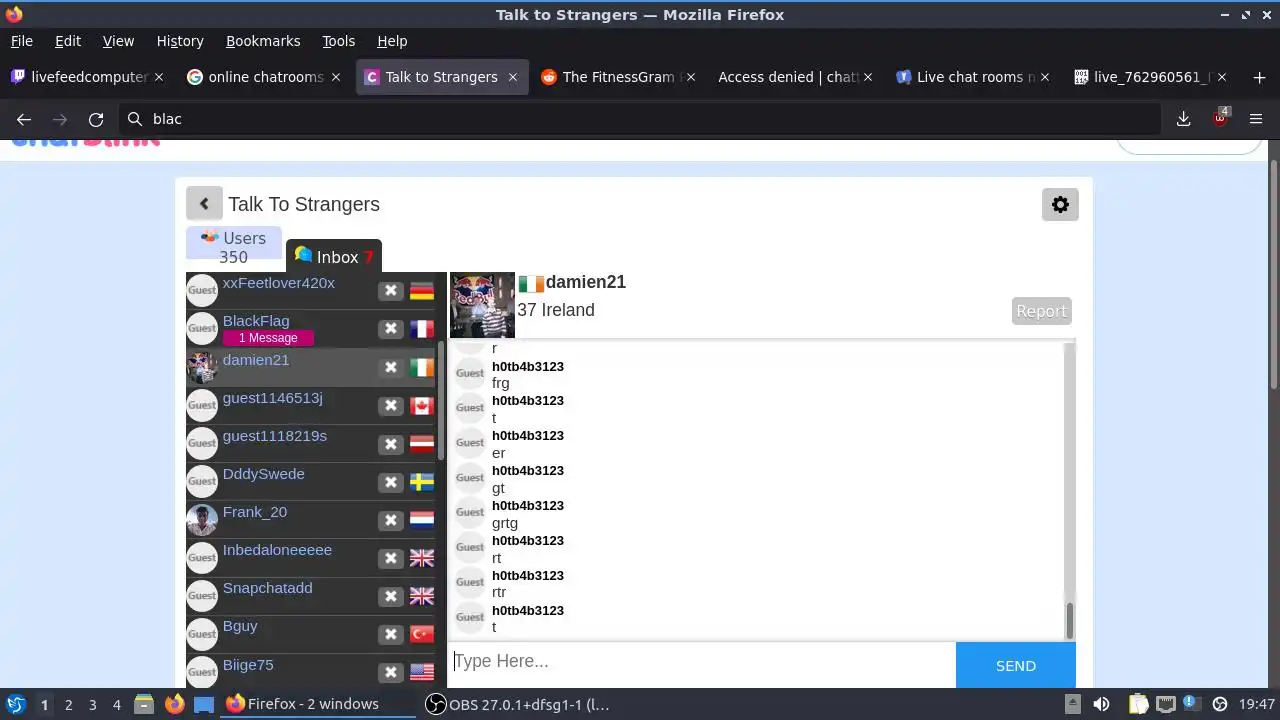The width and height of the screenshot is (1280, 720).
Task: Remove Snapchatadd from the inbox list
Action: tap(391, 596)
